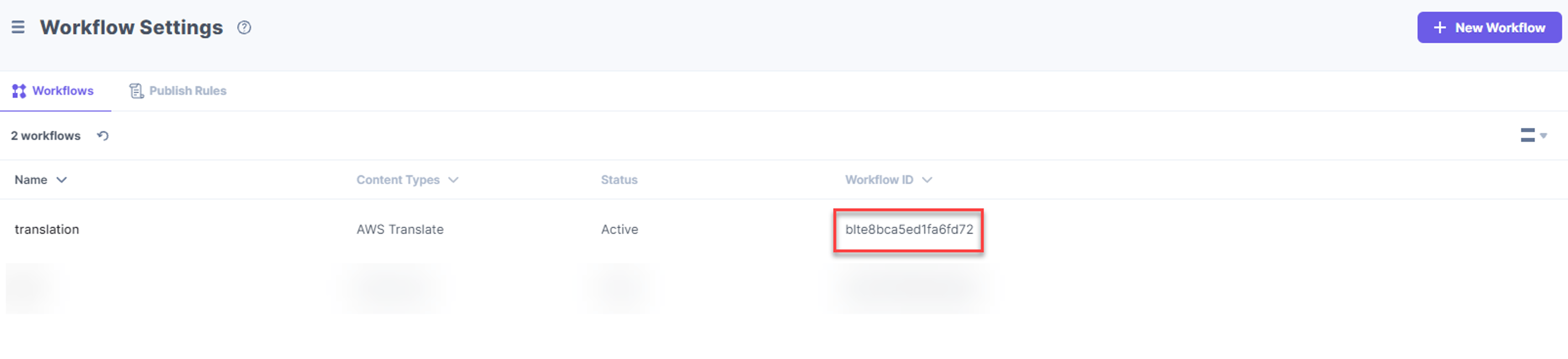Screen dimensions: 1568x359
Task: Open the translation workflow
Action: [47, 229]
